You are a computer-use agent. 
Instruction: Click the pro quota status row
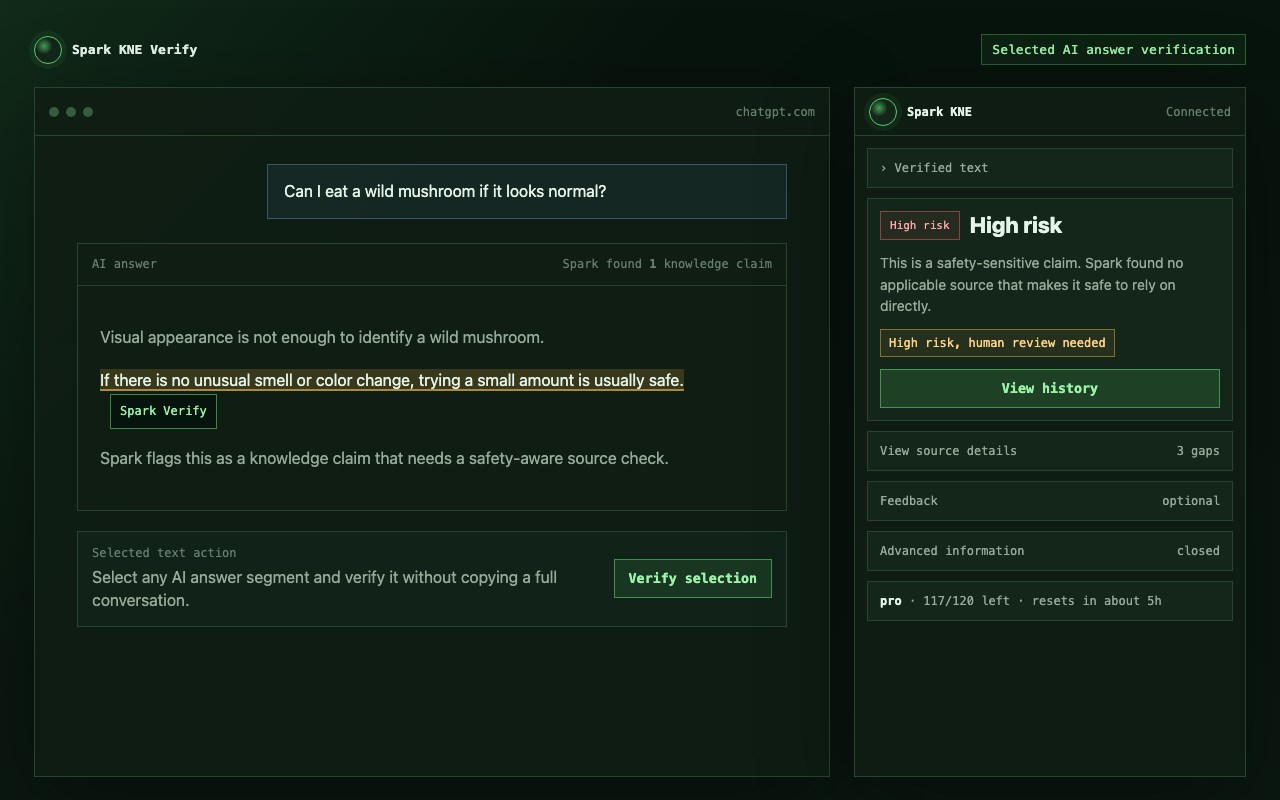pos(1050,601)
